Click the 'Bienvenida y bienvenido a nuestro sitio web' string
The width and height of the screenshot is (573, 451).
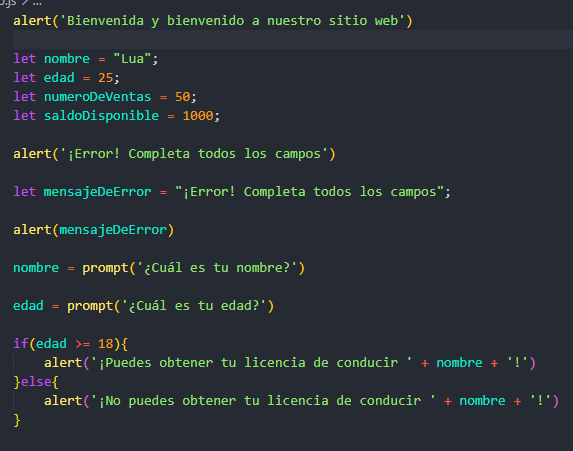pos(232,21)
